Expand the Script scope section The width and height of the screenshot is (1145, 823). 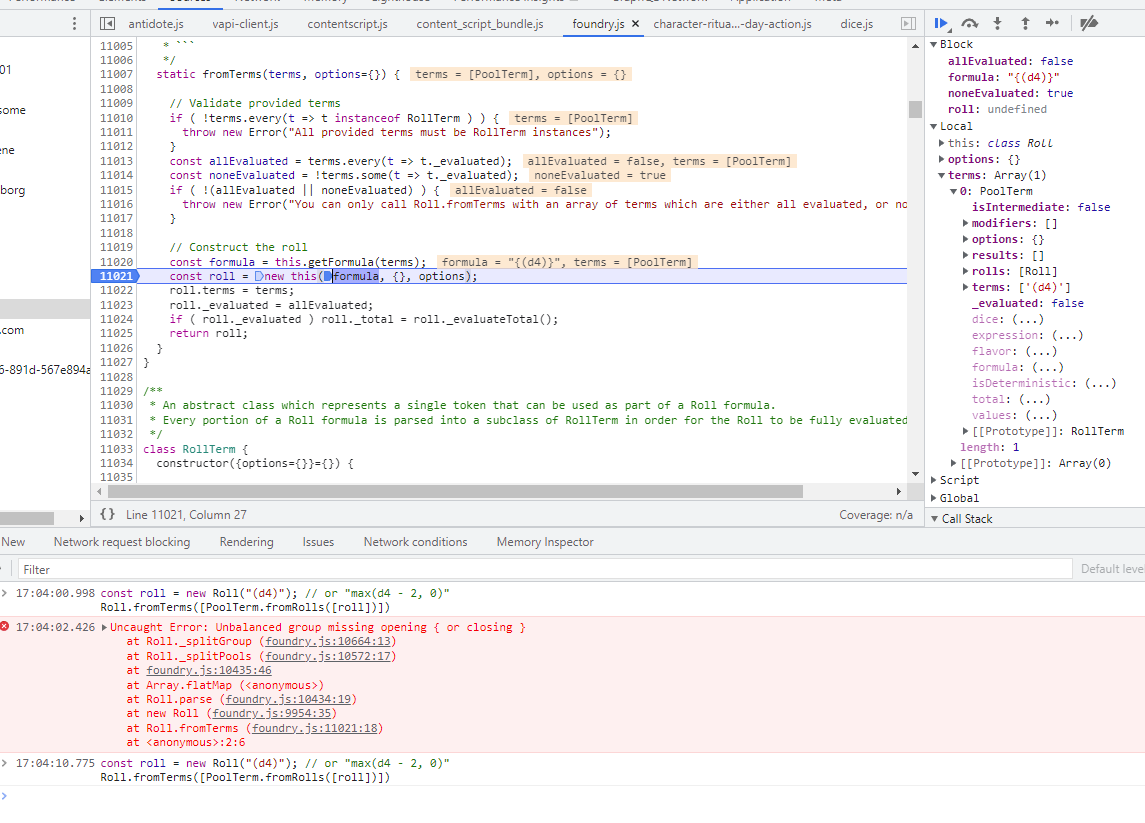tap(958, 479)
